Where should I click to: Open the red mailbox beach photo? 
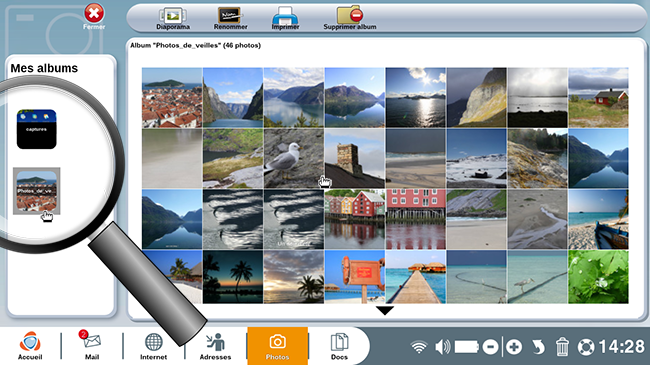354,277
